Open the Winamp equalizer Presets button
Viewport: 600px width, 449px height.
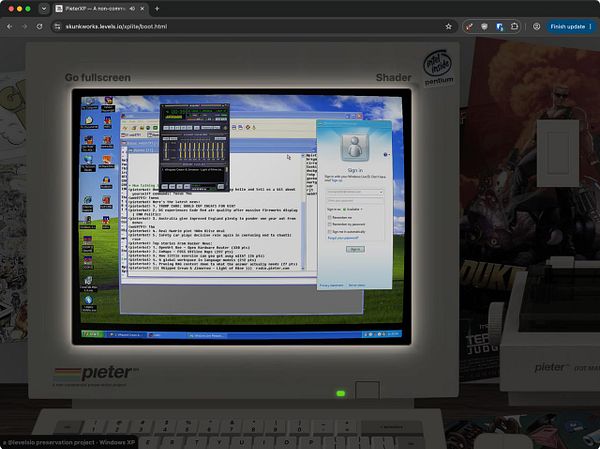220,139
